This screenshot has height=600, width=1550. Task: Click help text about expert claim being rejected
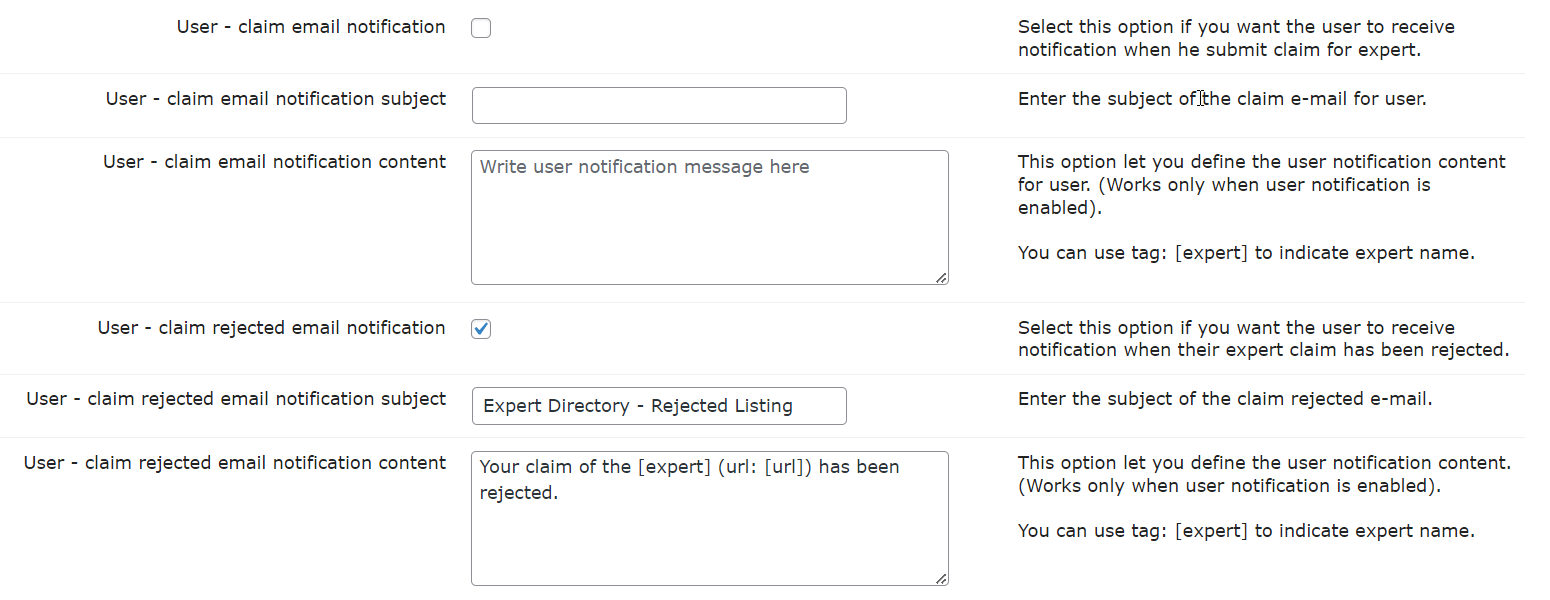(x=1263, y=339)
